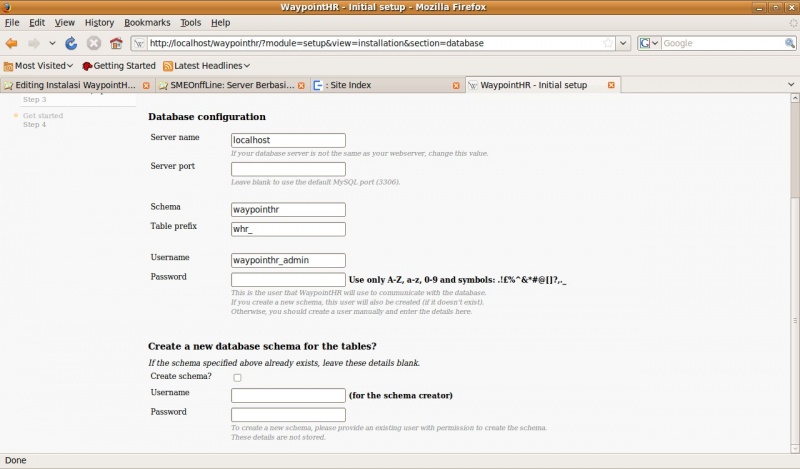Tick the Create schema checkbox
Image resolution: width=800 pixels, height=469 pixels.
point(237,378)
